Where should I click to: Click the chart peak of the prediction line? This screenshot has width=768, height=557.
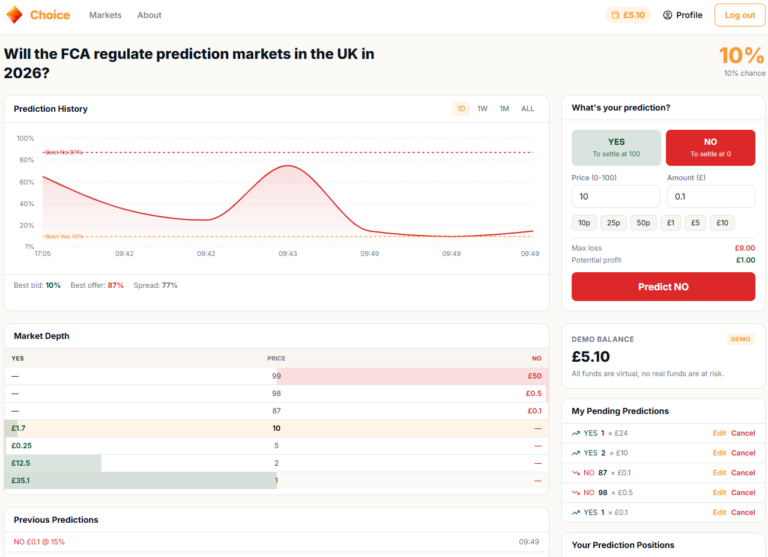click(288, 166)
